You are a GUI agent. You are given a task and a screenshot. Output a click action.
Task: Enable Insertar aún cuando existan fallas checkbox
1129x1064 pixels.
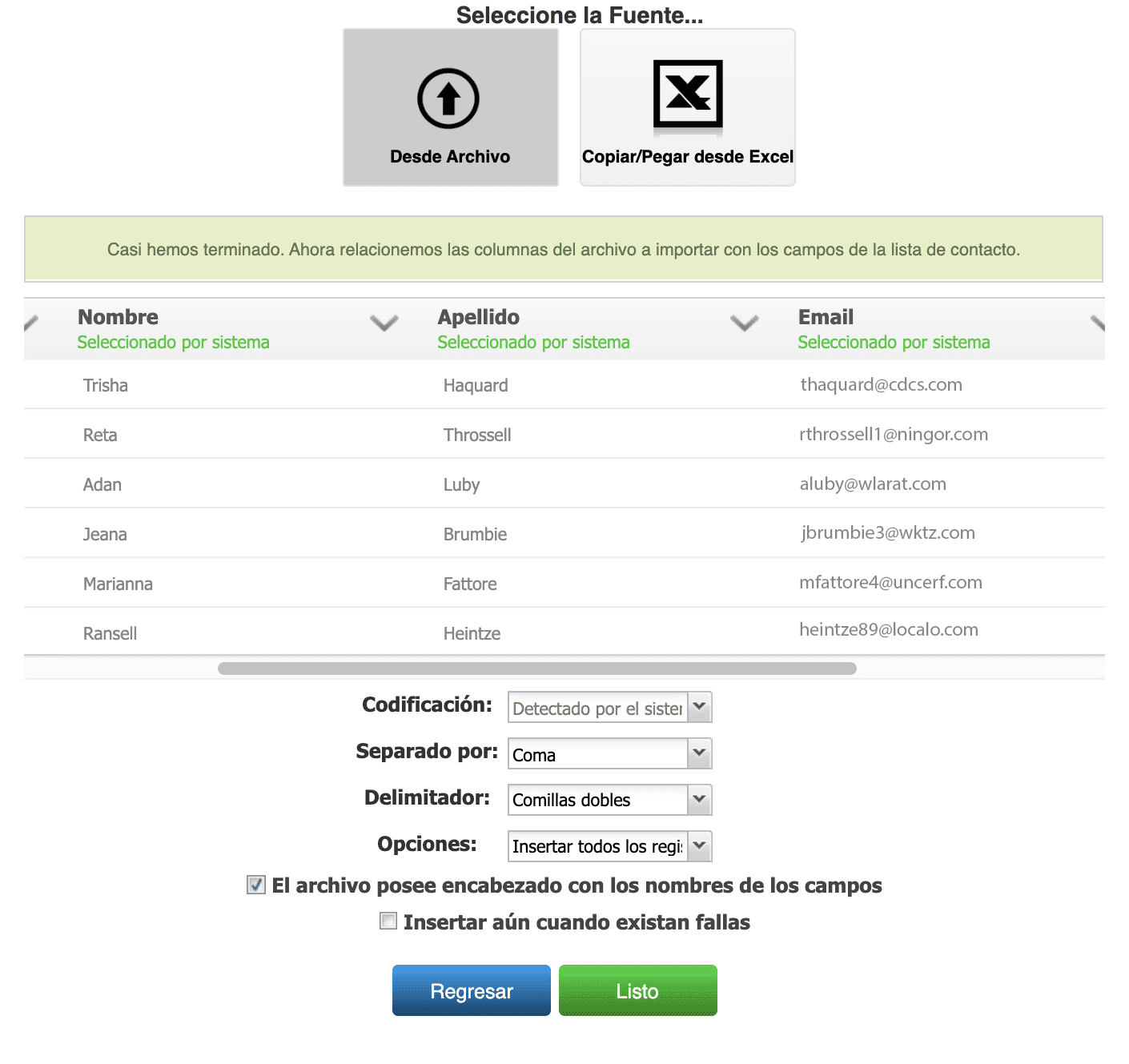[x=388, y=921]
